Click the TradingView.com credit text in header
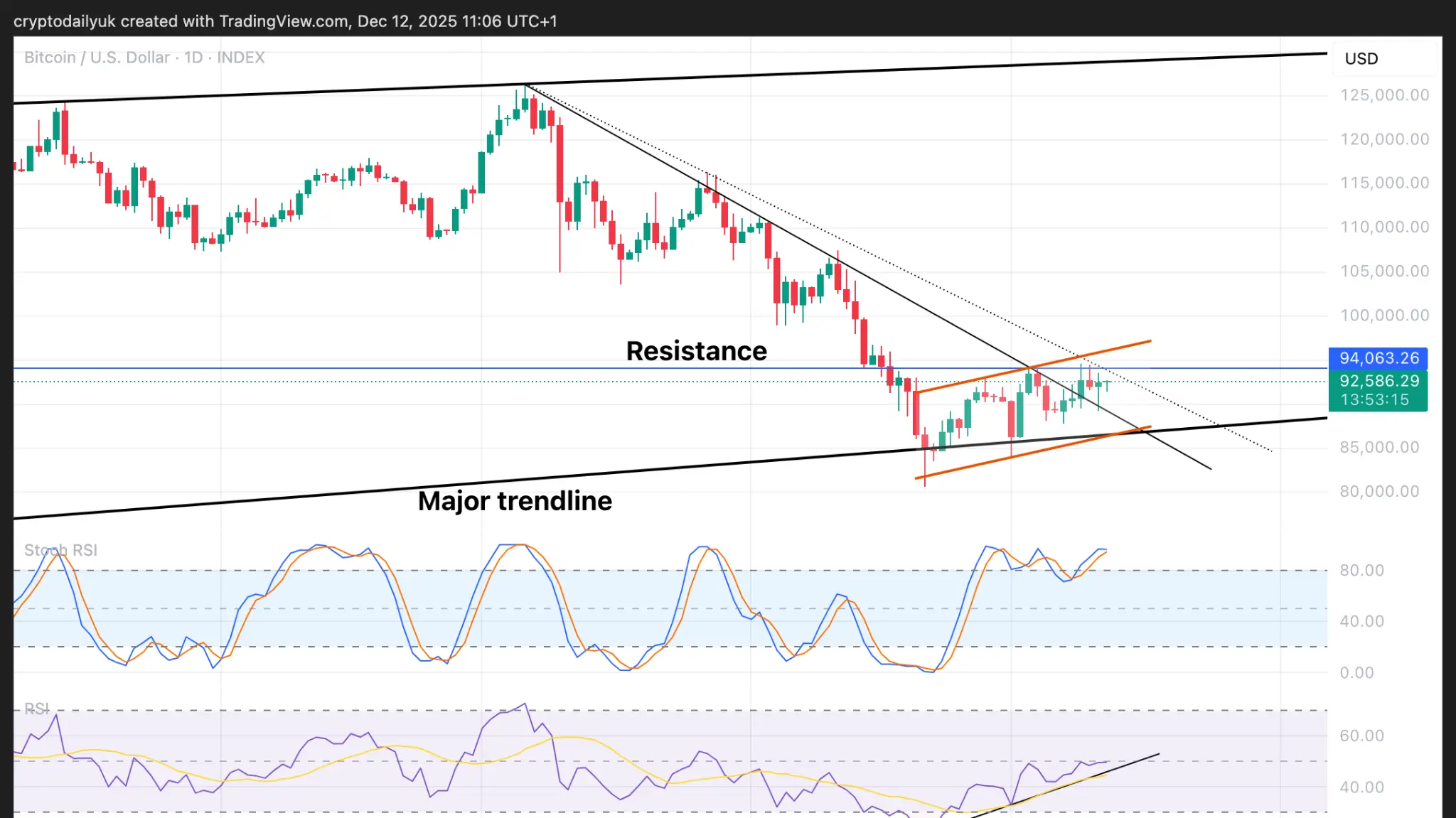The height and width of the screenshot is (818, 1456). pyautogui.click(x=284, y=21)
